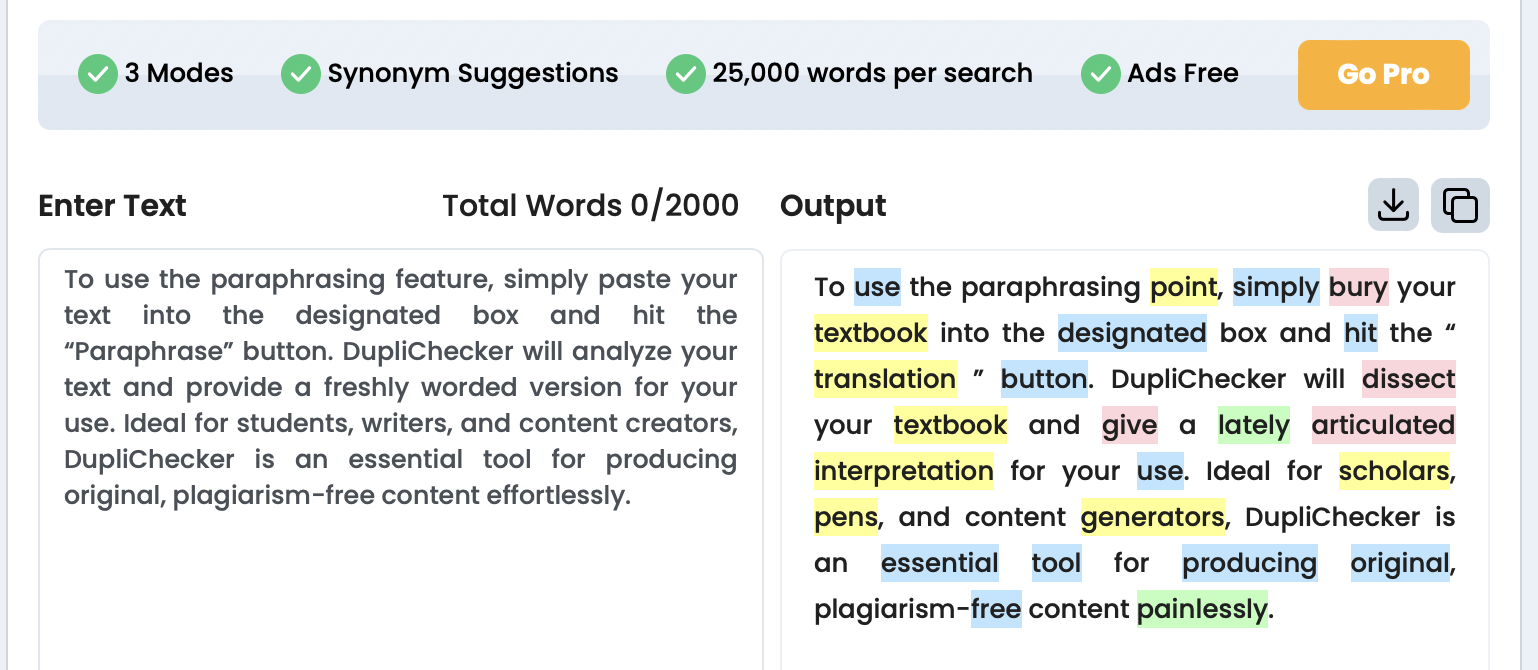Select the word "textbook" before "into the"
This screenshot has width=1538, height=670.
tap(871, 333)
